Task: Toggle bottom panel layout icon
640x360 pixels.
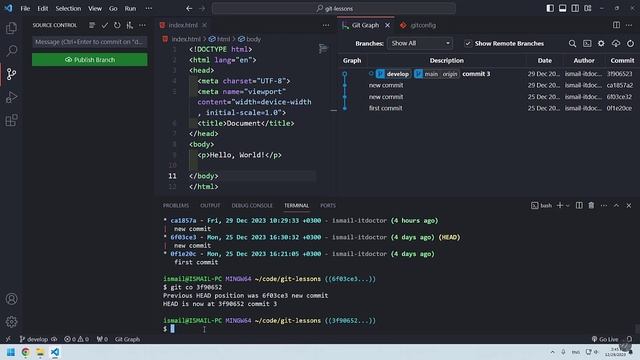Action: click(x=562, y=8)
